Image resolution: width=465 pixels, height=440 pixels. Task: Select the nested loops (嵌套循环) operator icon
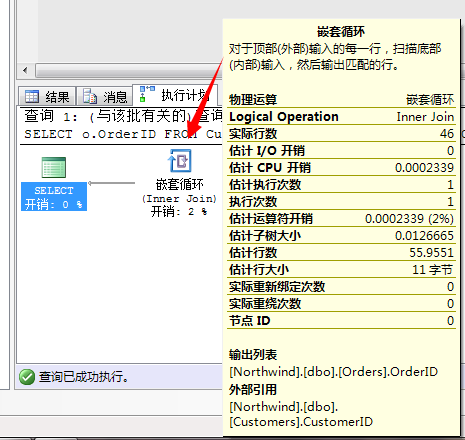[x=180, y=161]
